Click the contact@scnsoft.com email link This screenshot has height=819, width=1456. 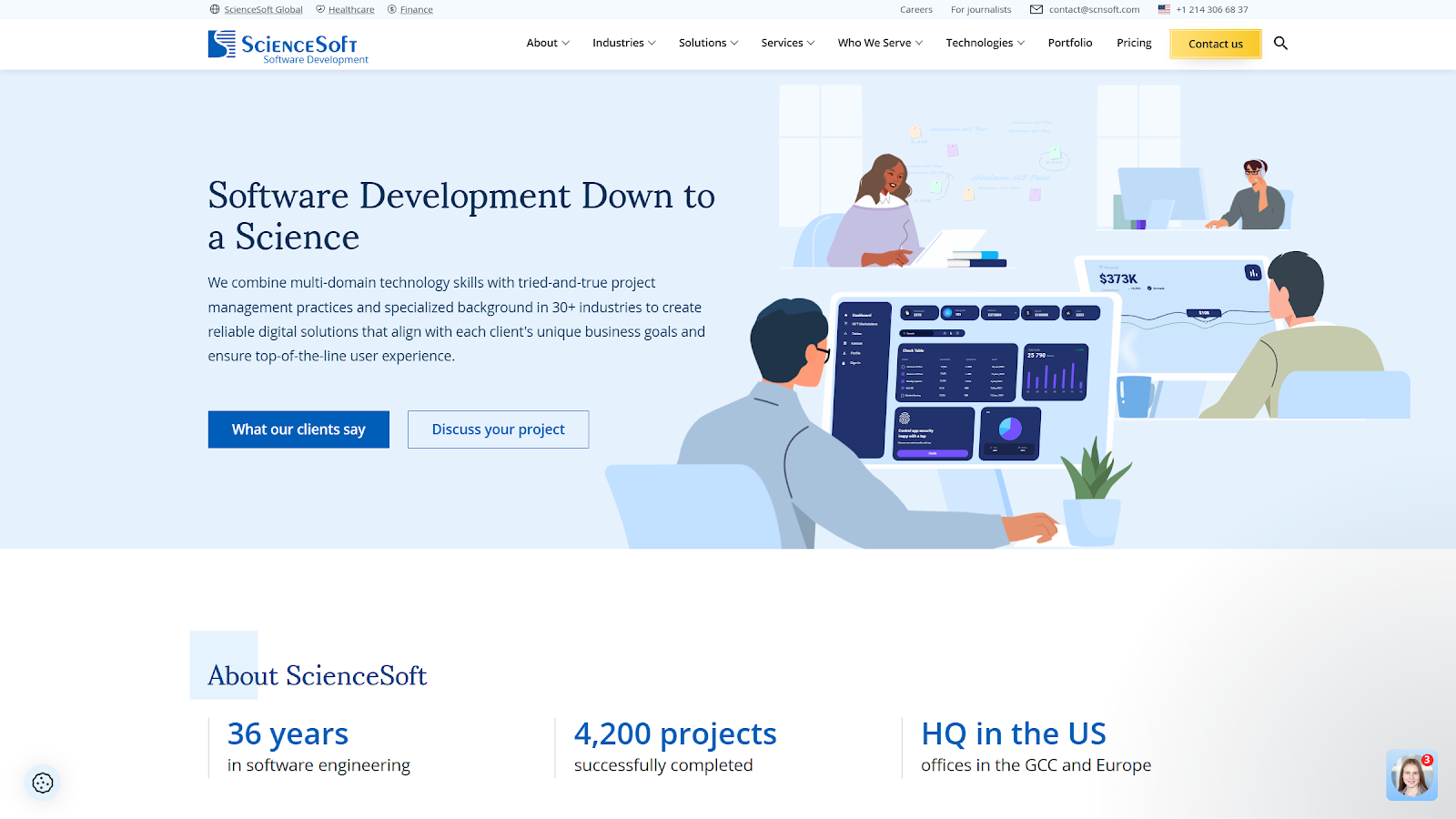click(x=1094, y=9)
